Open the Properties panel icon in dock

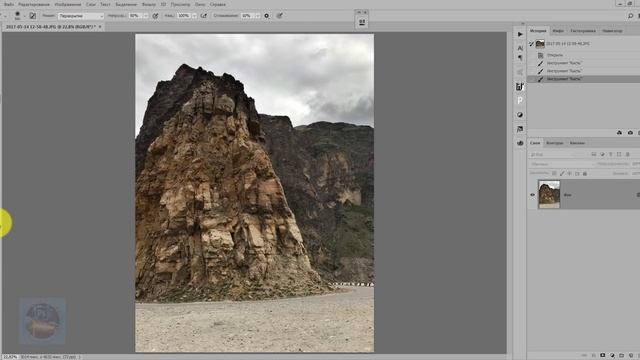click(x=520, y=87)
